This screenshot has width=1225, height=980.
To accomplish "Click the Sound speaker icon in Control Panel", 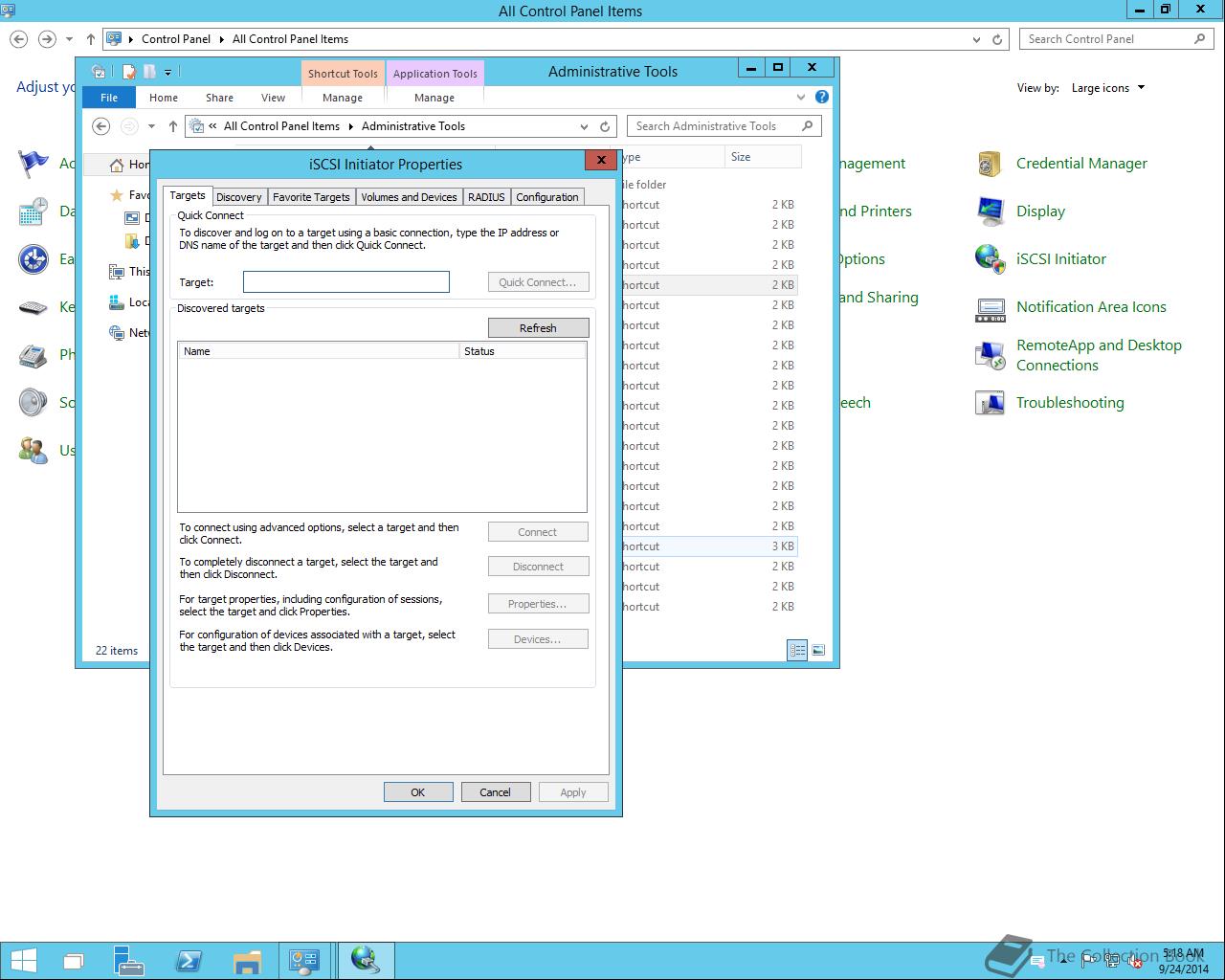I will tap(33, 403).
